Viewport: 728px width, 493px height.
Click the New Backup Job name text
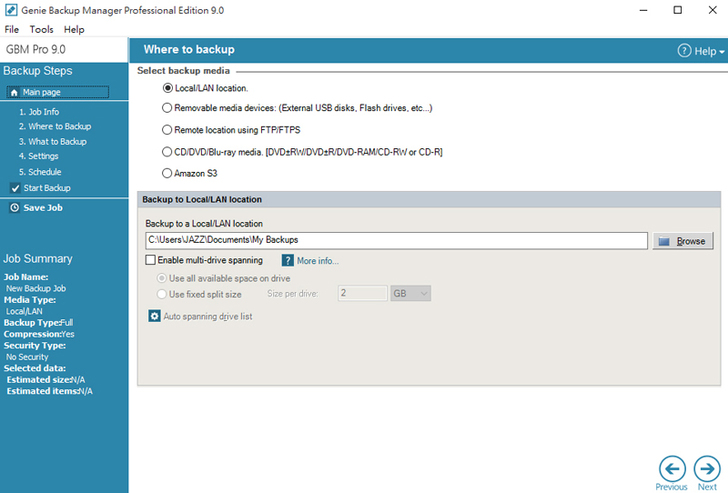(x=36, y=288)
